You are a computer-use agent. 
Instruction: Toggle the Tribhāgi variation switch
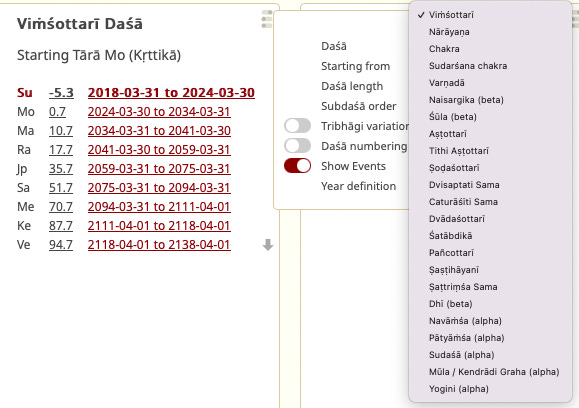tap(297, 126)
